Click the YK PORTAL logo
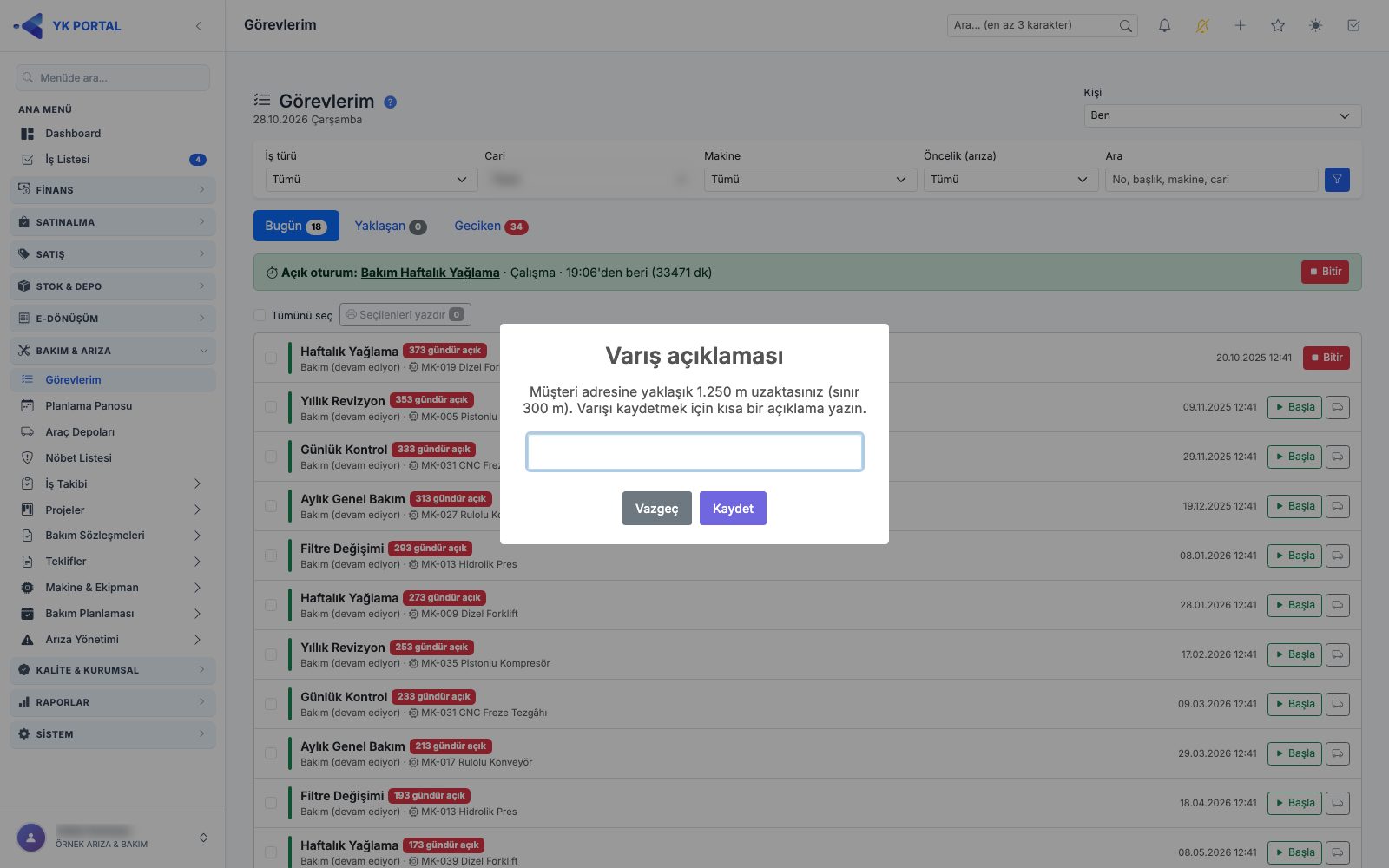The height and width of the screenshot is (868, 1389). point(68,26)
